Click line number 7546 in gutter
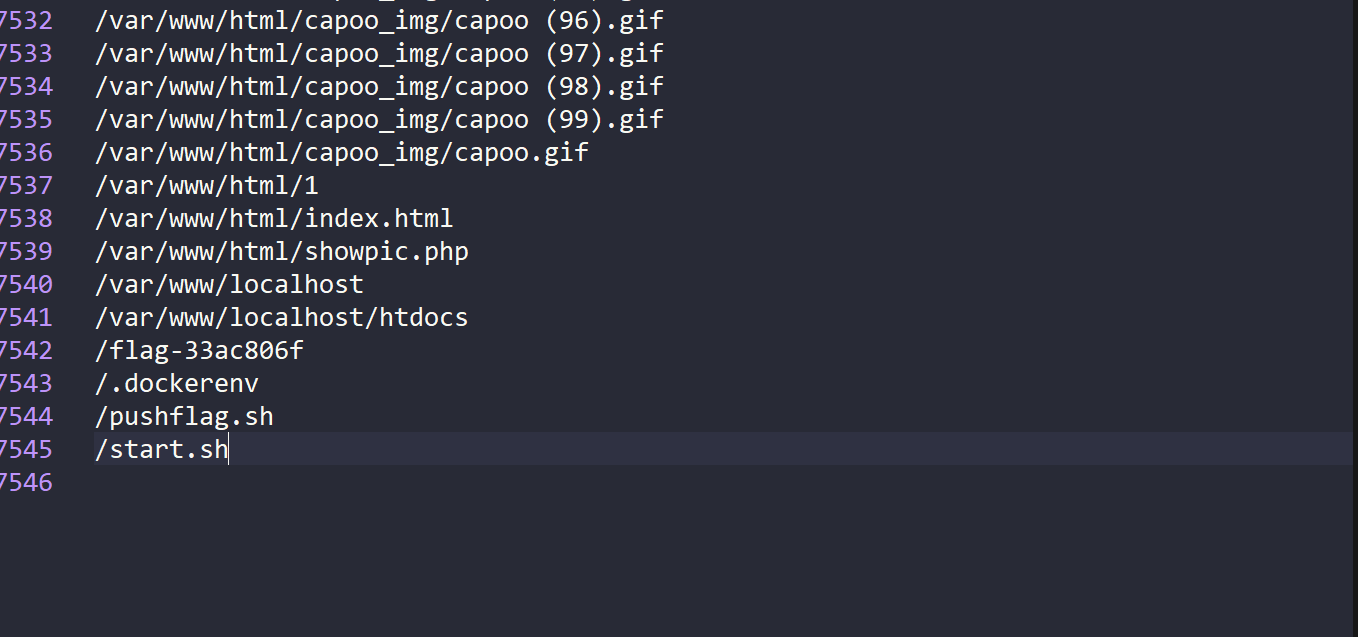 [x=26, y=482]
